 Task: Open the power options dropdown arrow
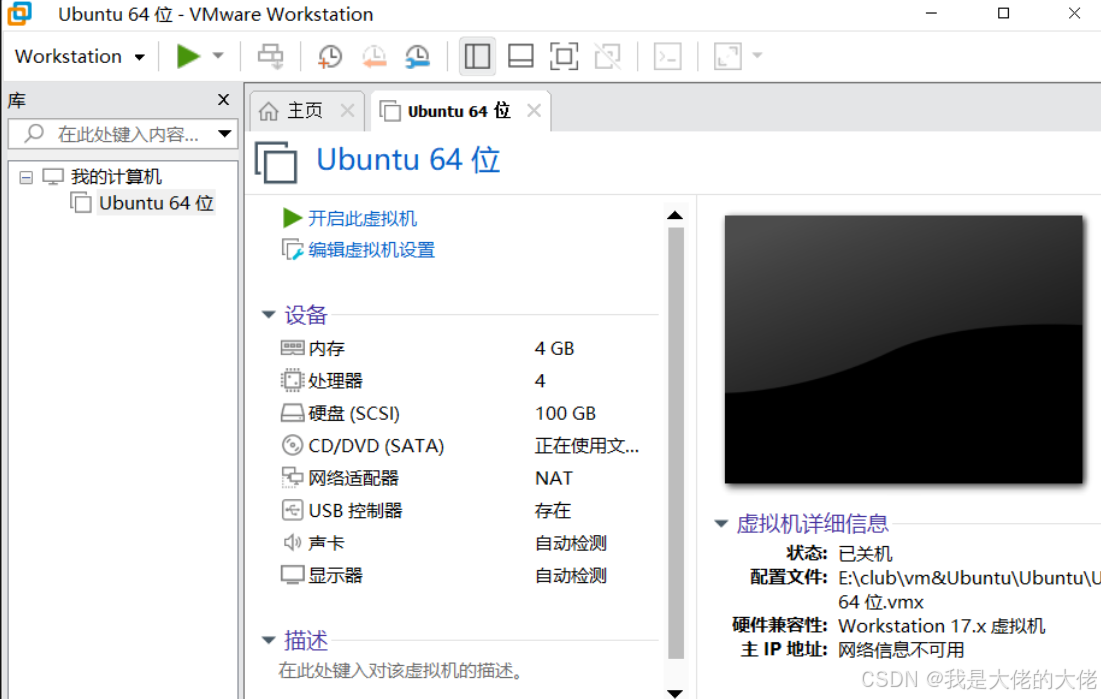pos(218,56)
